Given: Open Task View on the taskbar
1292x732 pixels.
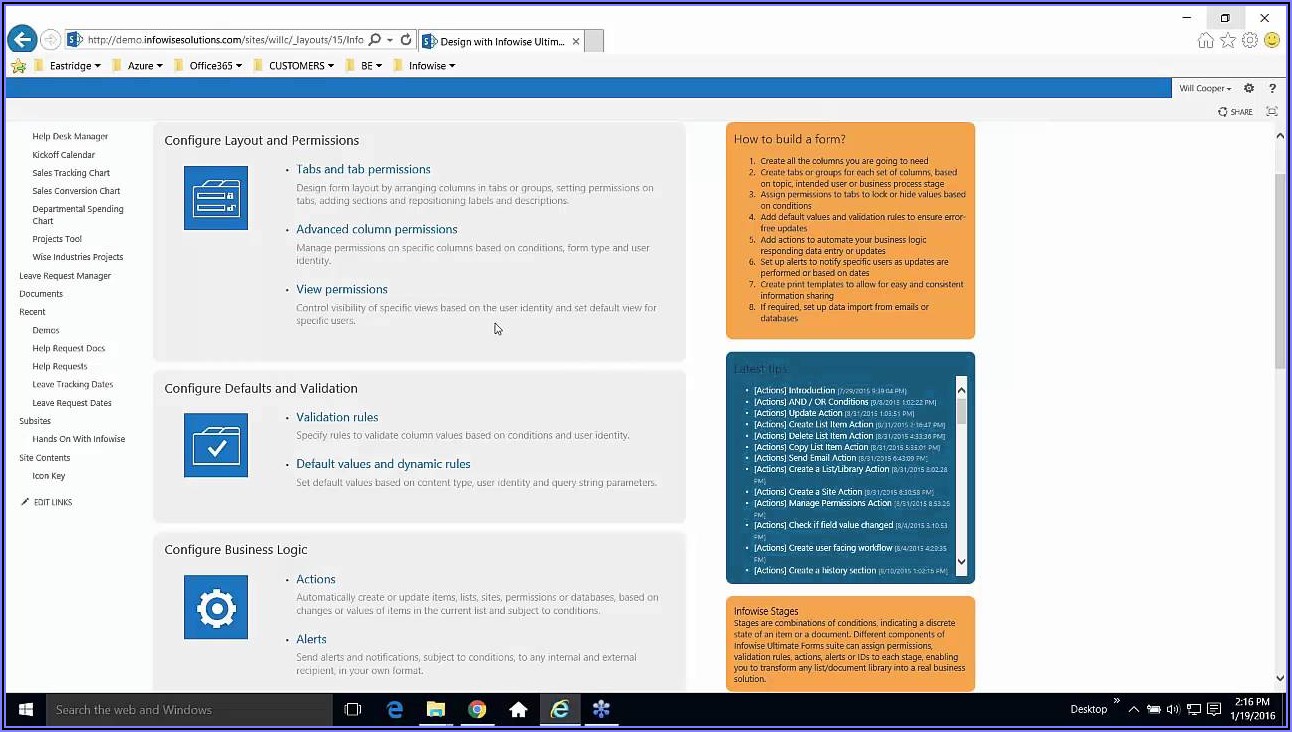Looking at the screenshot, I should [352, 709].
